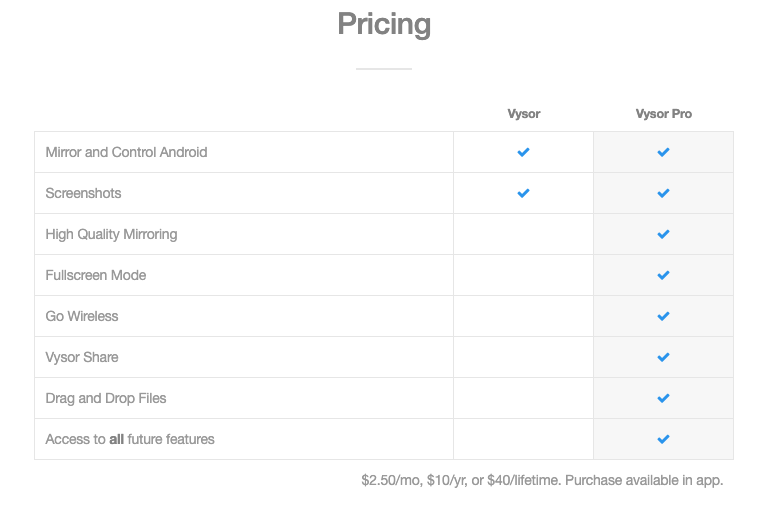Select the Vysor Pro column header
Viewport: 775px width, 507px height.
[663, 114]
